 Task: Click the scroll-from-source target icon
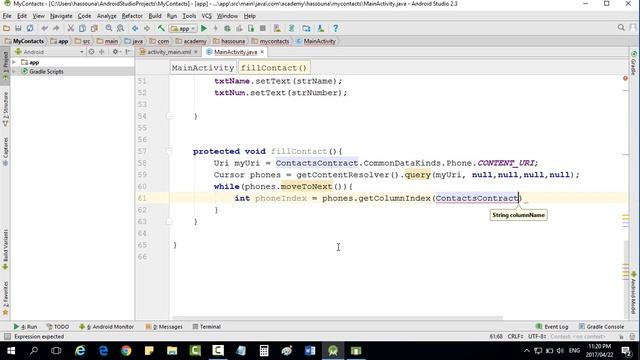[x=91, y=52]
